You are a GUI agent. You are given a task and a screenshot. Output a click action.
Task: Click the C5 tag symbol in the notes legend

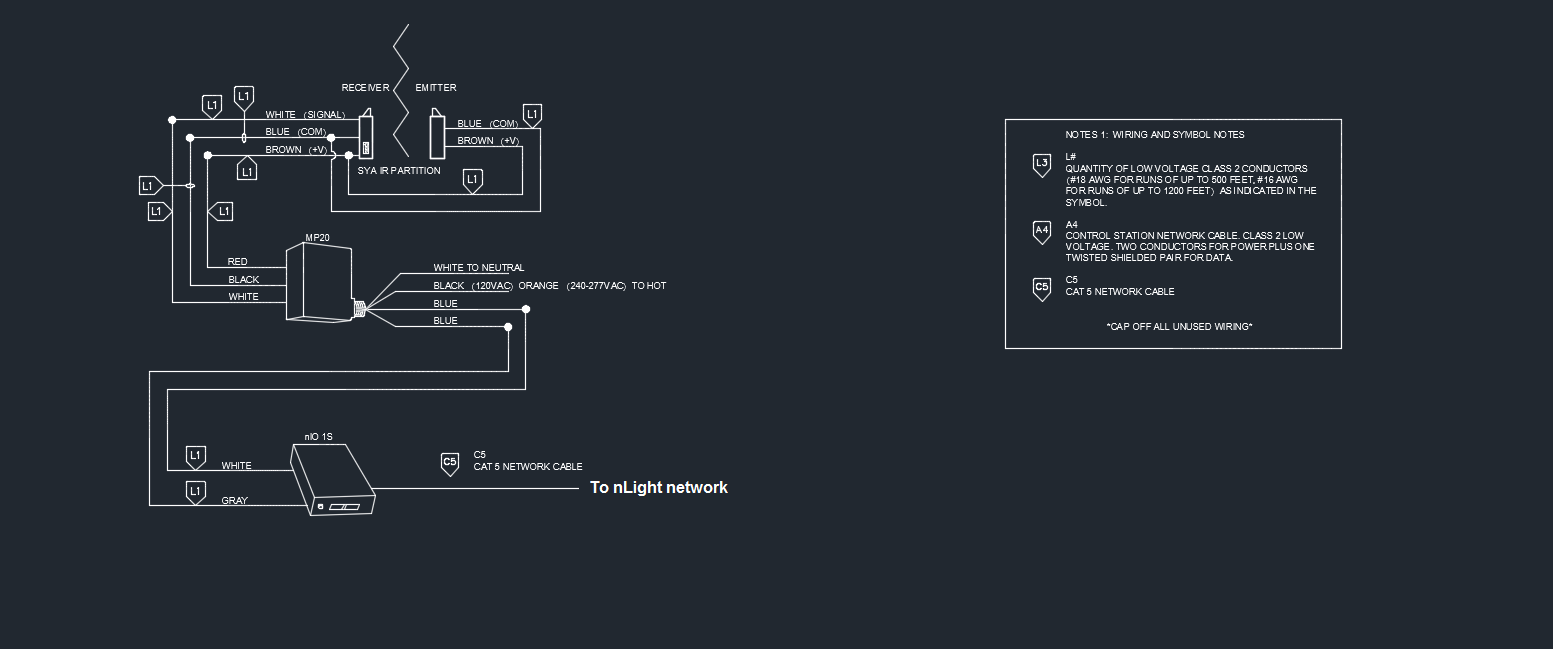(x=1041, y=288)
